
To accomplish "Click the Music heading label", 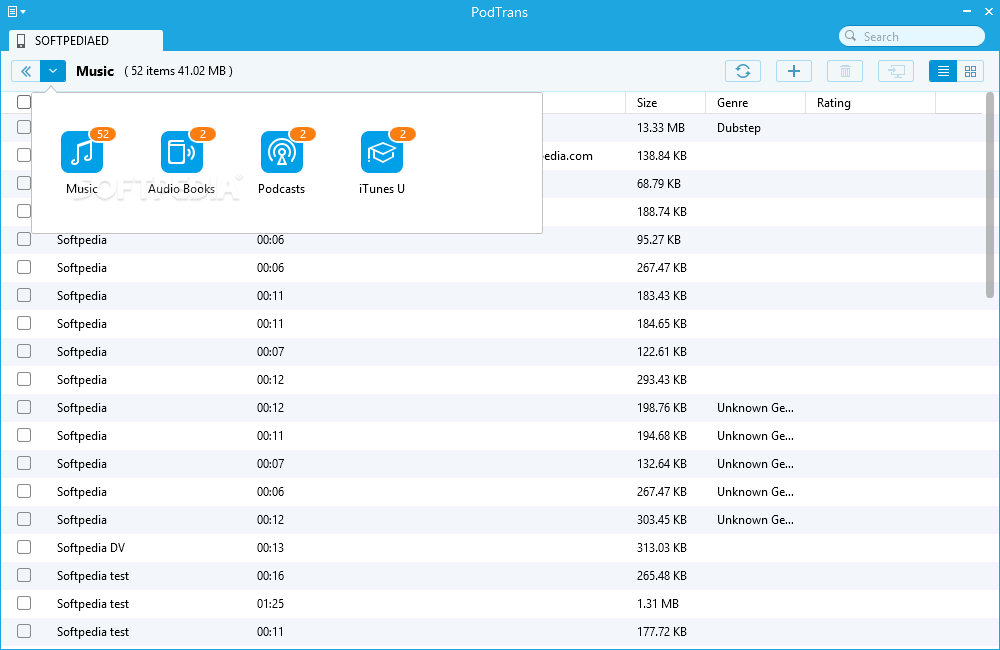I will (x=95, y=71).
